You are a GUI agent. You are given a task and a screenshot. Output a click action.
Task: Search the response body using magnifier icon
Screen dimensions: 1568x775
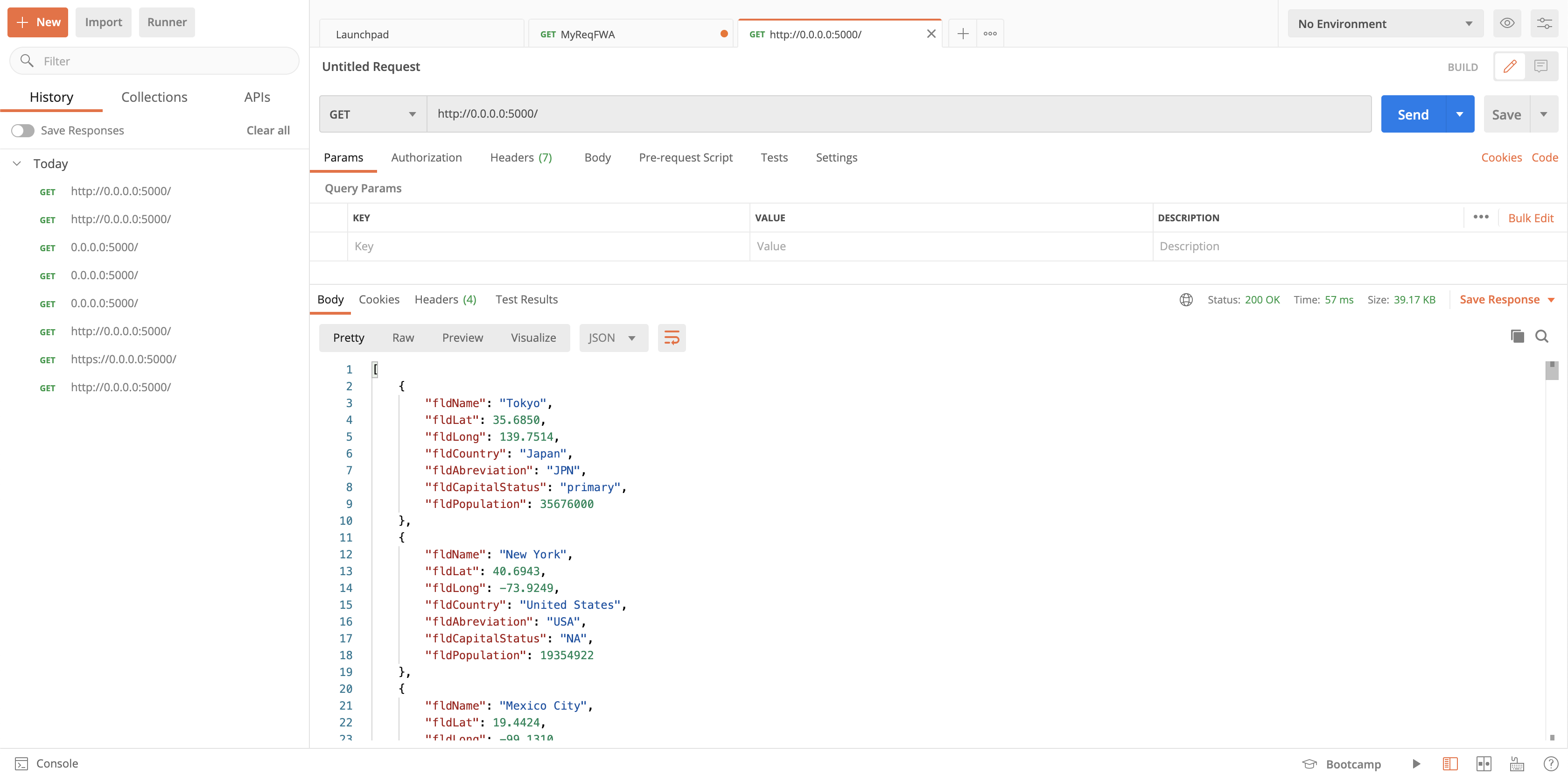click(1542, 336)
